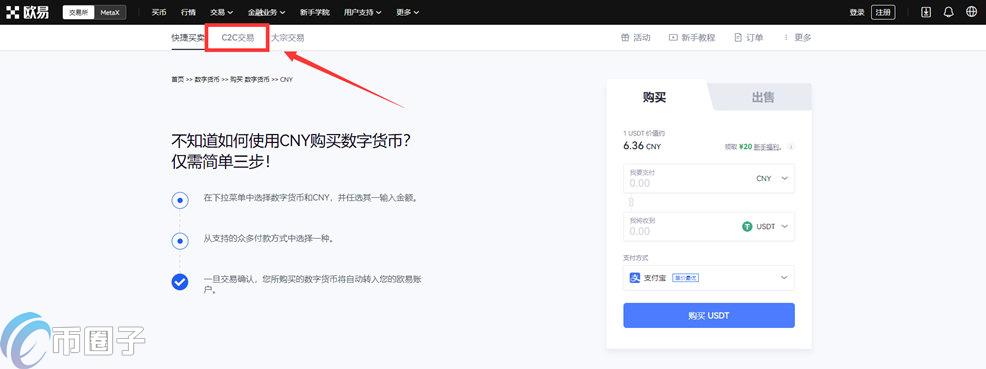Expand the 交易 menu dropdown
Viewport: 986px width, 369px height.
click(x=221, y=12)
